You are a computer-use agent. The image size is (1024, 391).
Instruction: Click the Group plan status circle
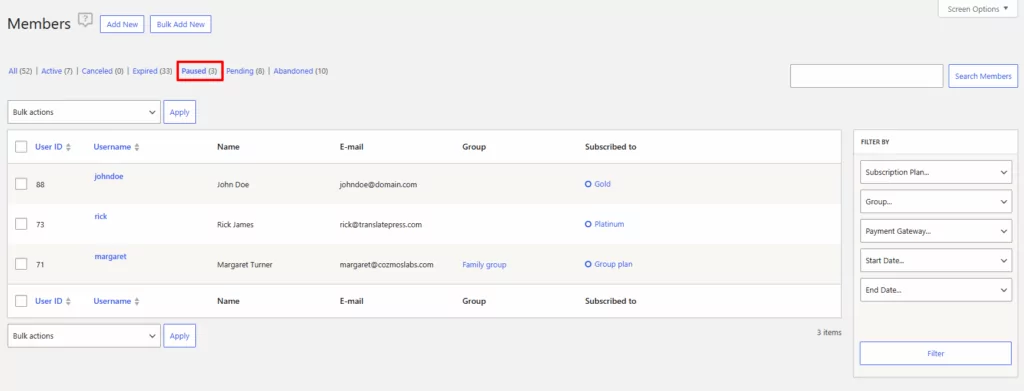coord(588,264)
